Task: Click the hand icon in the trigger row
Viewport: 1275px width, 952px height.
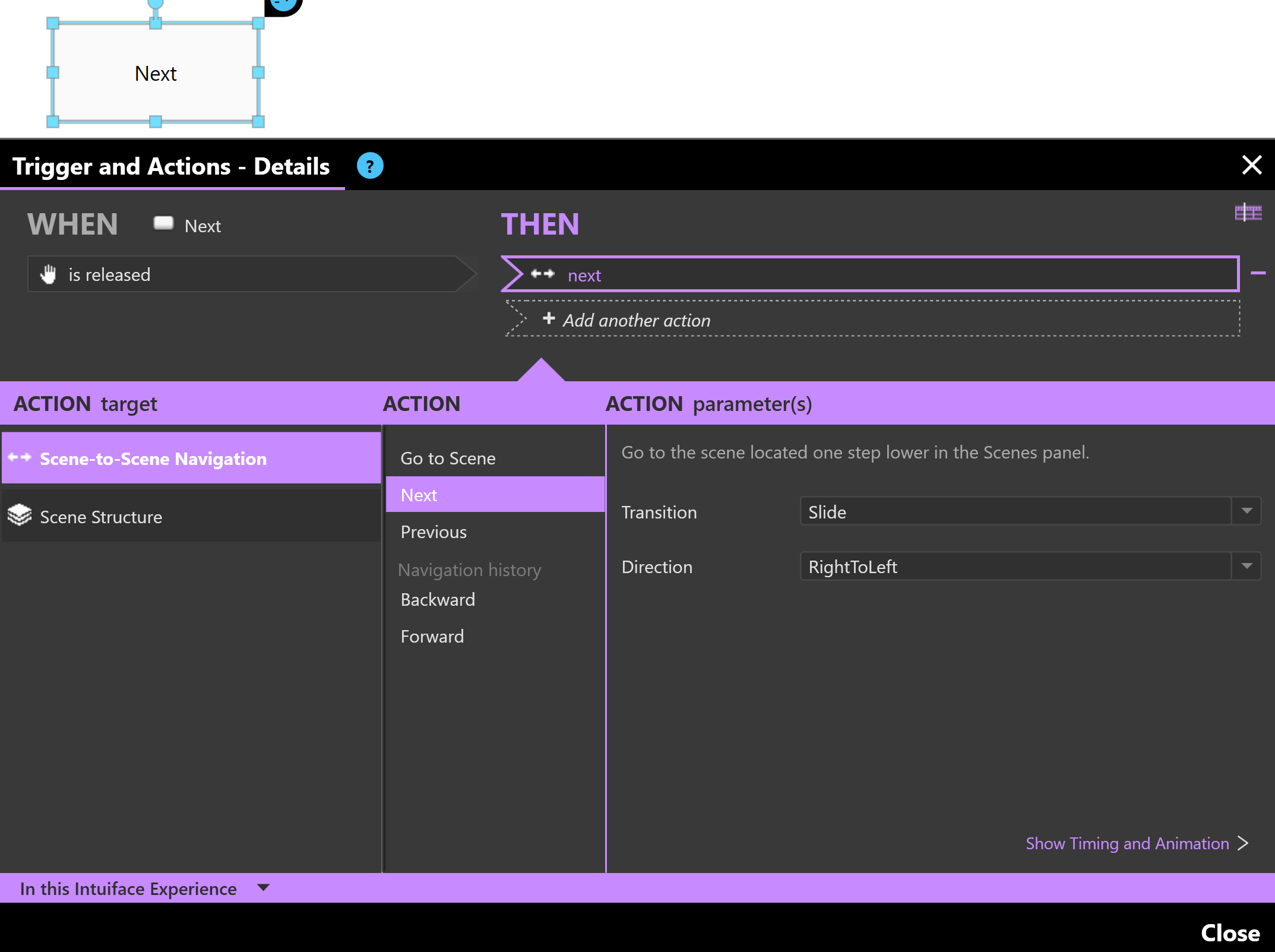Action: [x=48, y=274]
